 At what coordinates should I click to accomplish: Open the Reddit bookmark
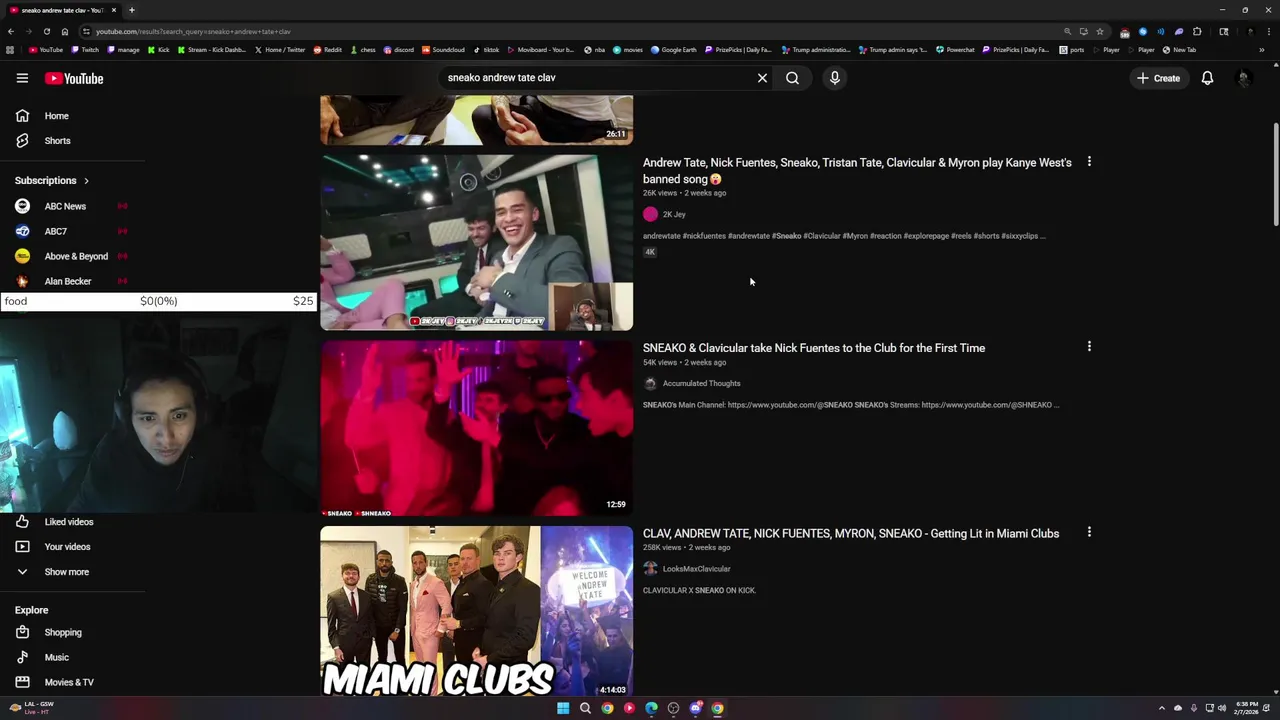coord(327,50)
